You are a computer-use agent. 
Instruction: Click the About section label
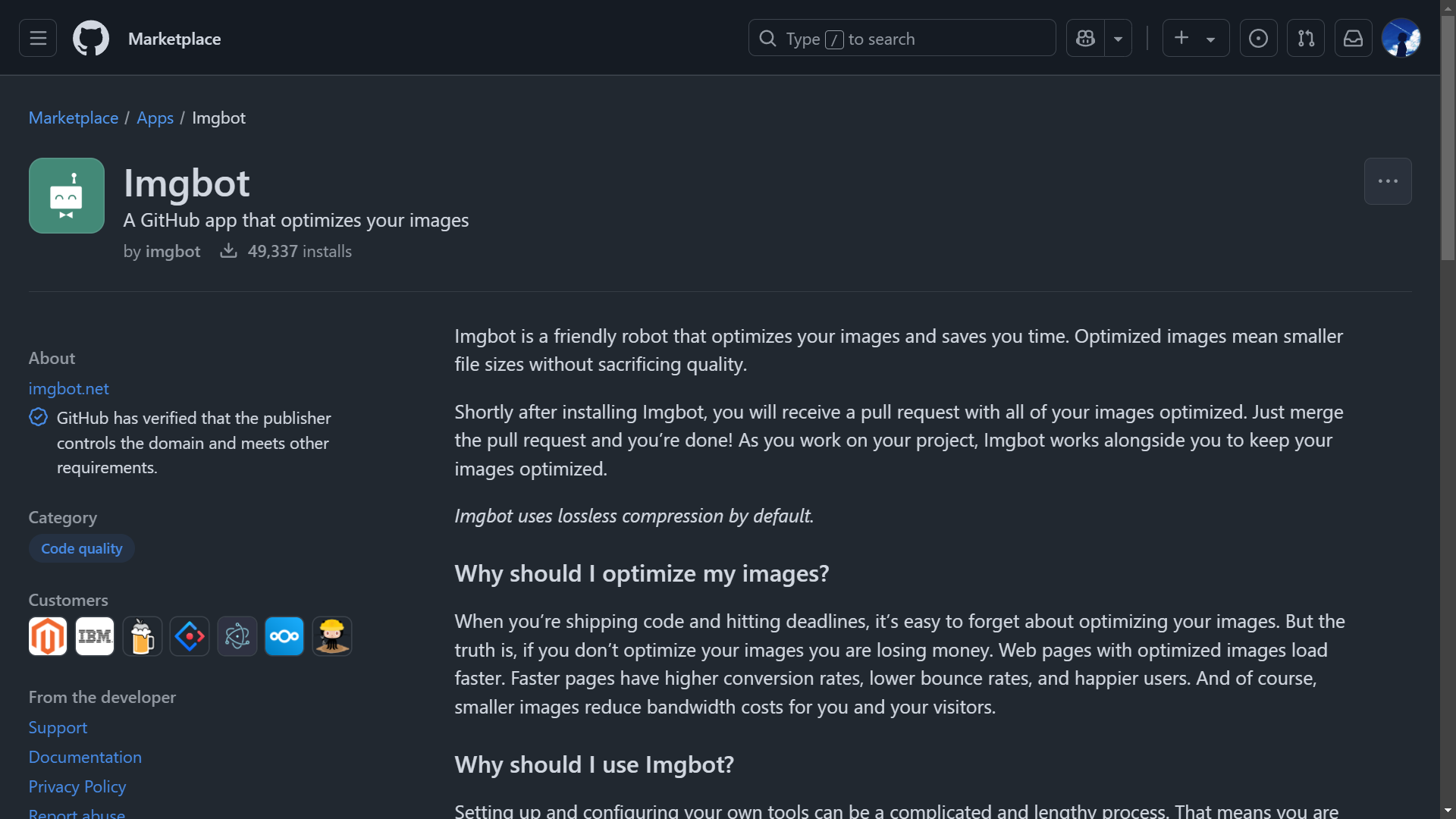52,358
